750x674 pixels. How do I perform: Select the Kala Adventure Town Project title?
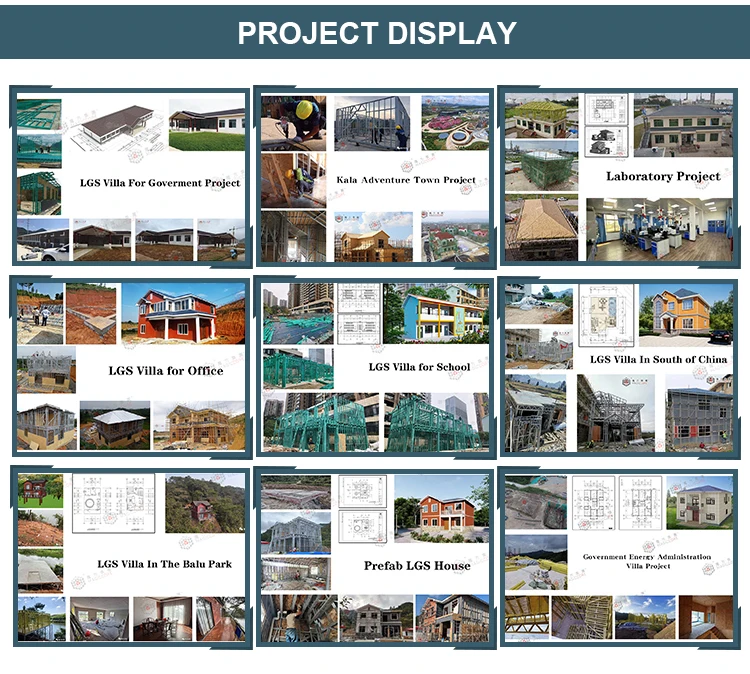click(x=406, y=180)
